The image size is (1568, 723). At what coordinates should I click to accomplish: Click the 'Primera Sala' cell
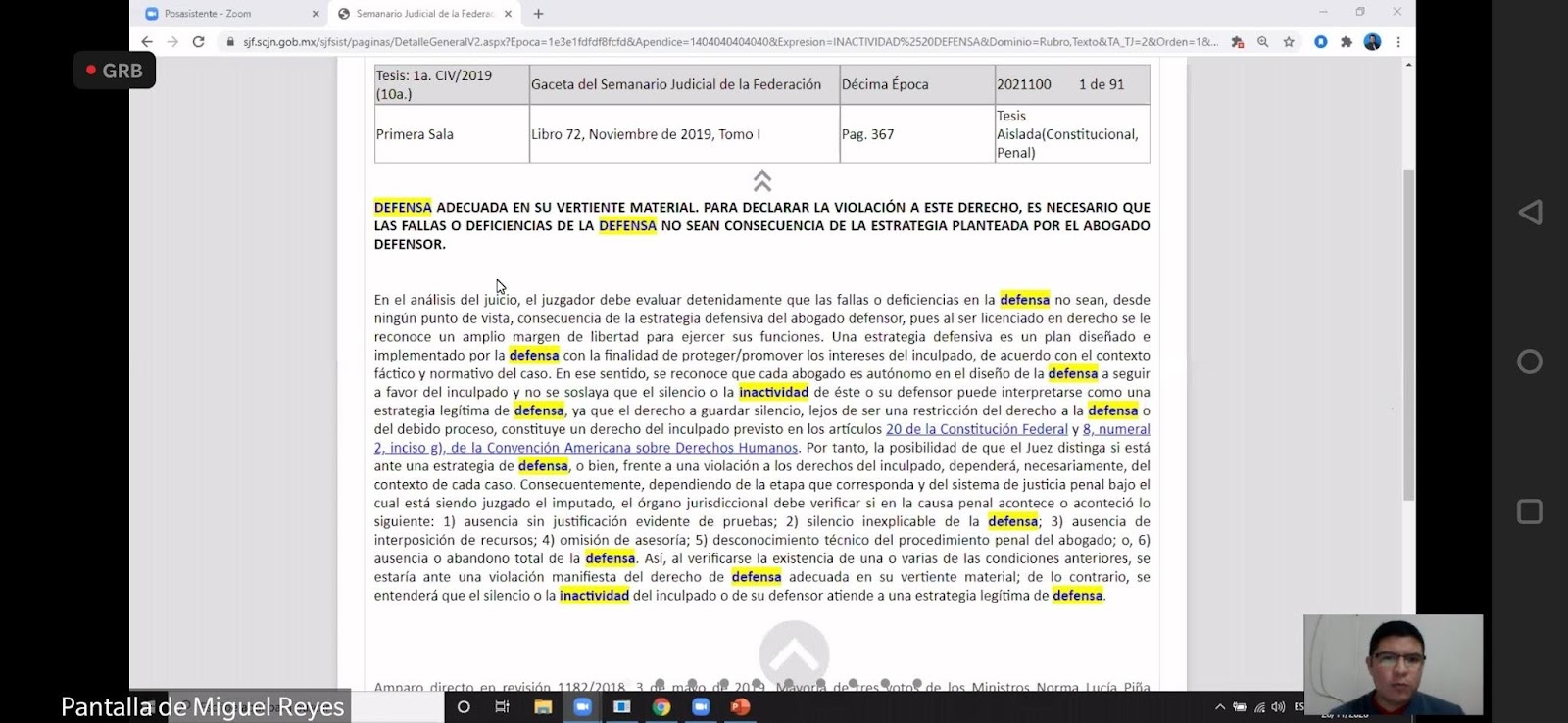click(452, 134)
